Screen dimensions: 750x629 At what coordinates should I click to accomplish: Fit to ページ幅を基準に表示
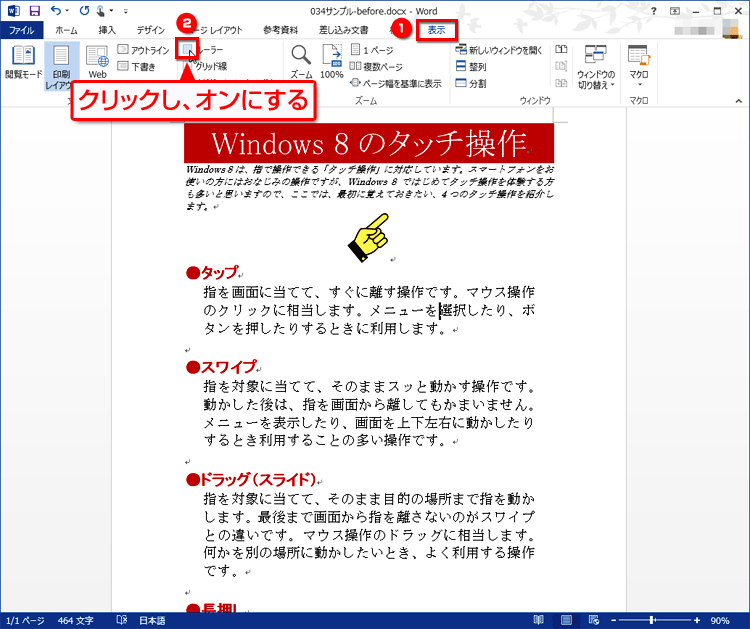396,83
